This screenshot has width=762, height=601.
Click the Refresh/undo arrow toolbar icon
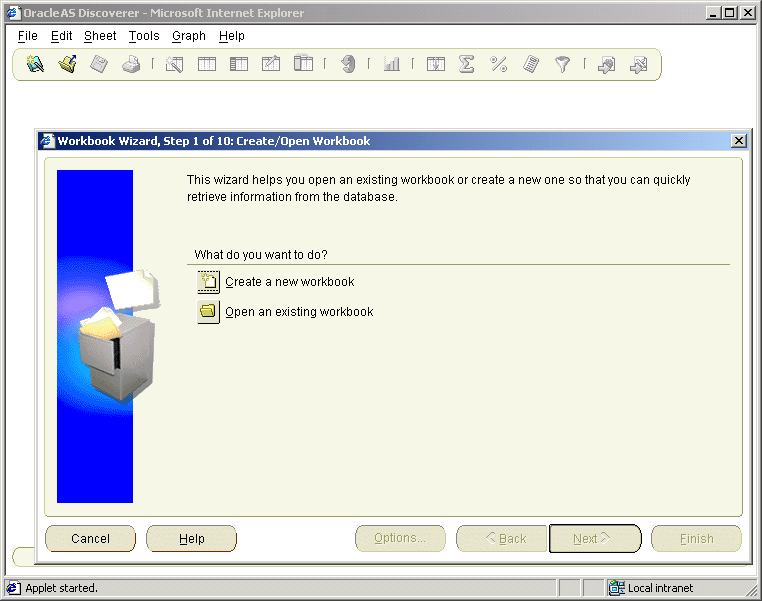pos(347,64)
